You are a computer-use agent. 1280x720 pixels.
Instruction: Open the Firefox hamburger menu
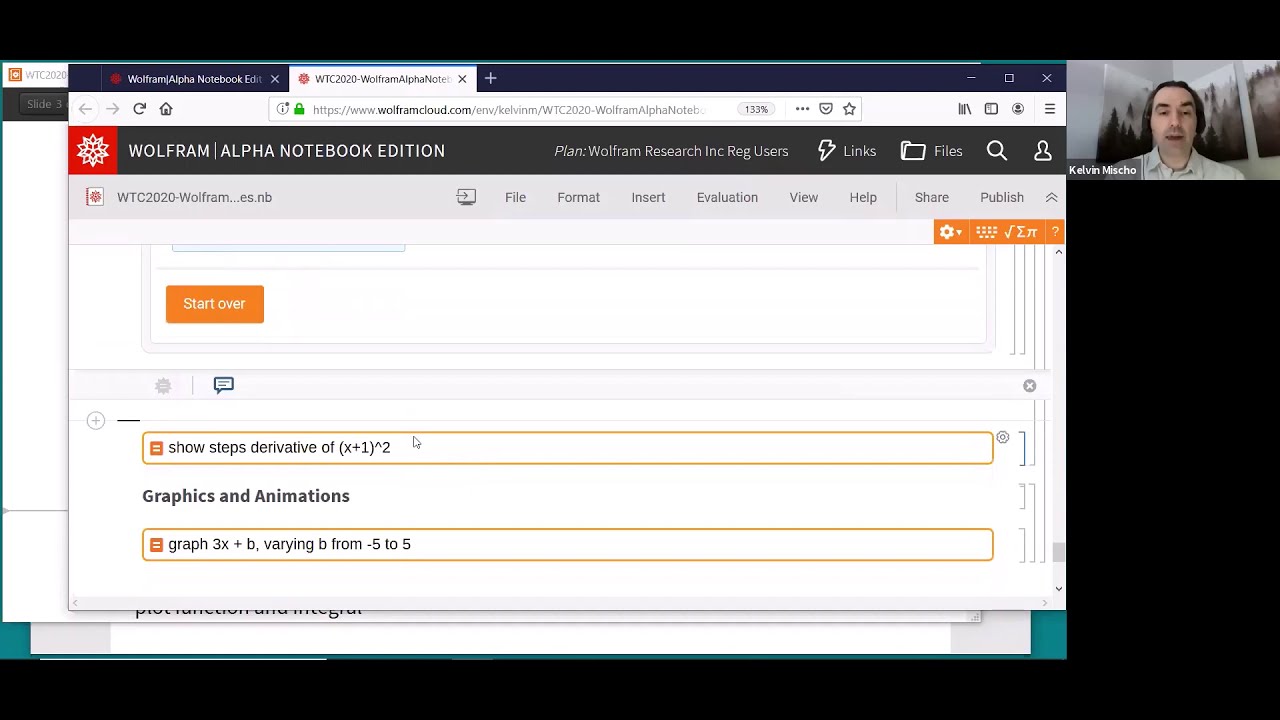pyautogui.click(x=1049, y=109)
